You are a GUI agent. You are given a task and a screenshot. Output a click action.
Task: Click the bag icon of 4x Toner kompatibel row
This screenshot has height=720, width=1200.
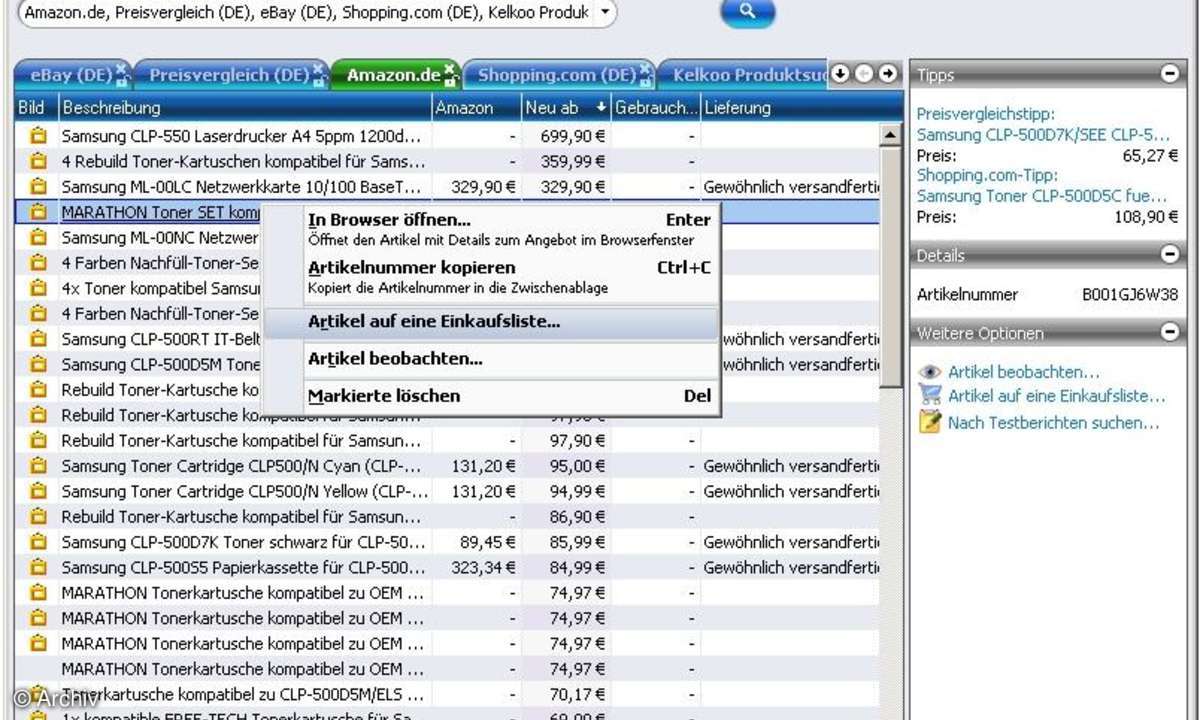[x=38, y=288]
